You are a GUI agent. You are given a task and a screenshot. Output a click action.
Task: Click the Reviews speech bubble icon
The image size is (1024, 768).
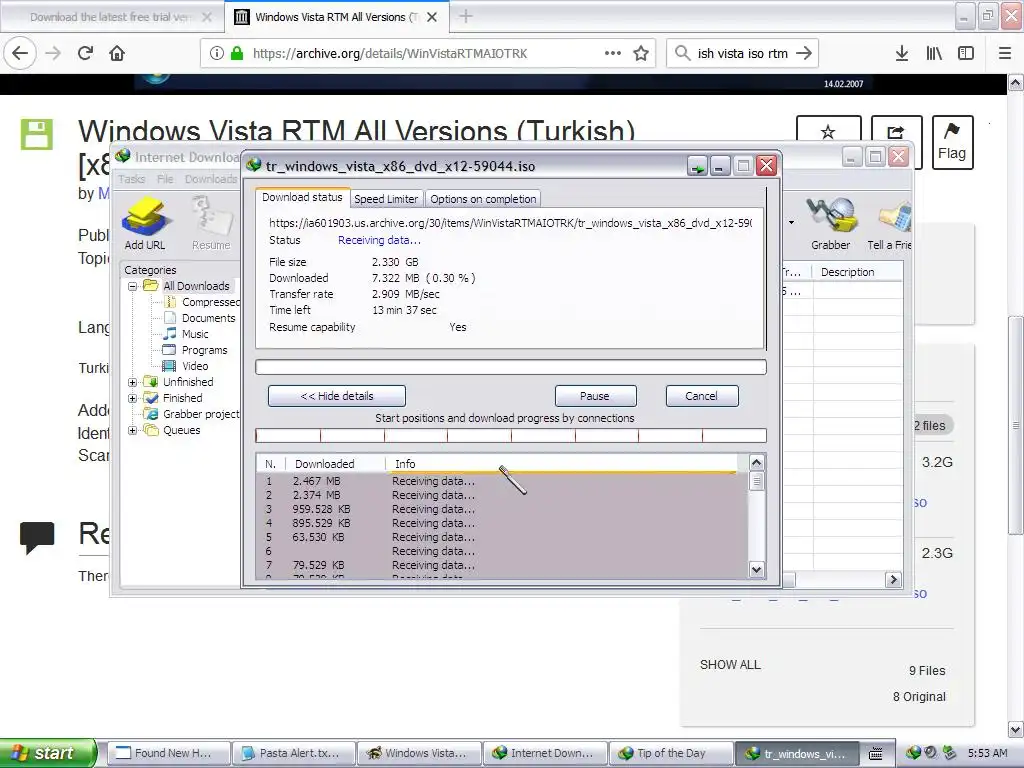pos(37,537)
